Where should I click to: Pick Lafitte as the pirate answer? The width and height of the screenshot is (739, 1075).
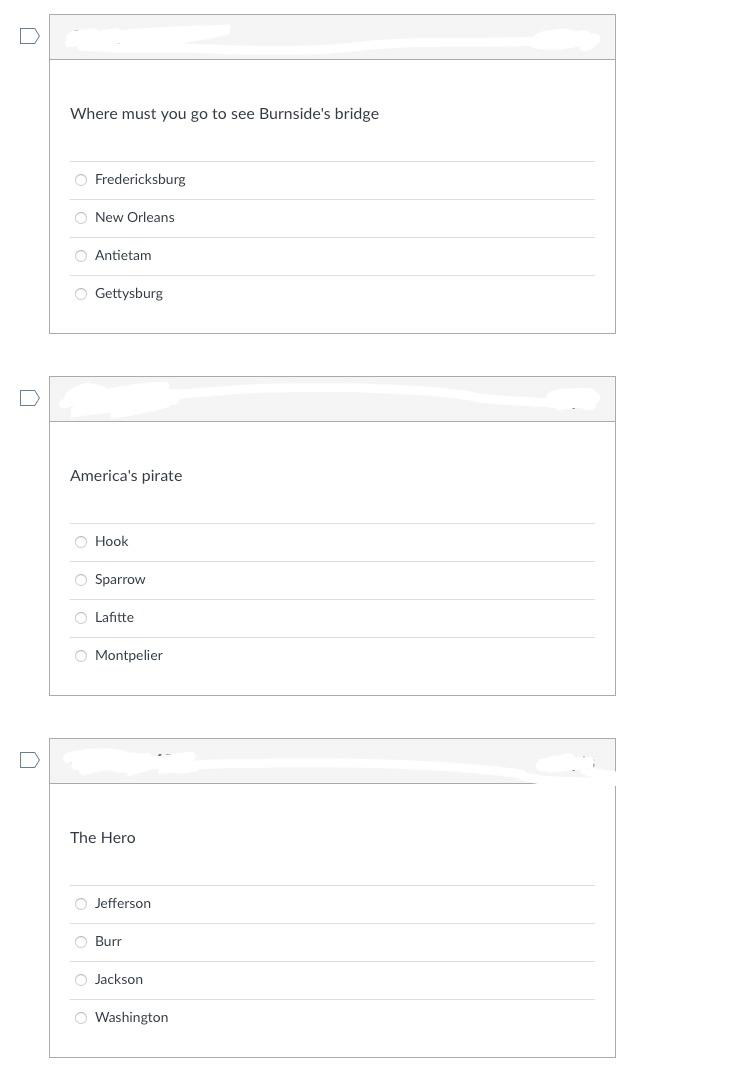pyautogui.click(x=81, y=618)
